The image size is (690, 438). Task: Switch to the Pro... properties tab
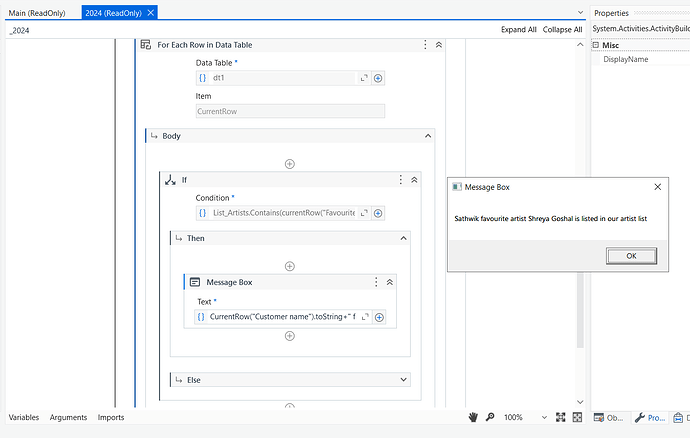tap(650, 417)
